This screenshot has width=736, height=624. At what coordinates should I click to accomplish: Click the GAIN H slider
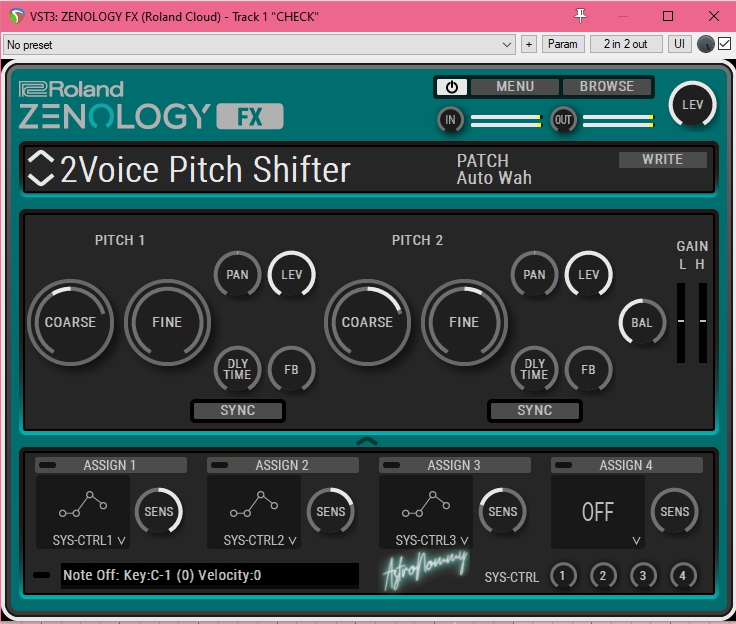pos(703,323)
